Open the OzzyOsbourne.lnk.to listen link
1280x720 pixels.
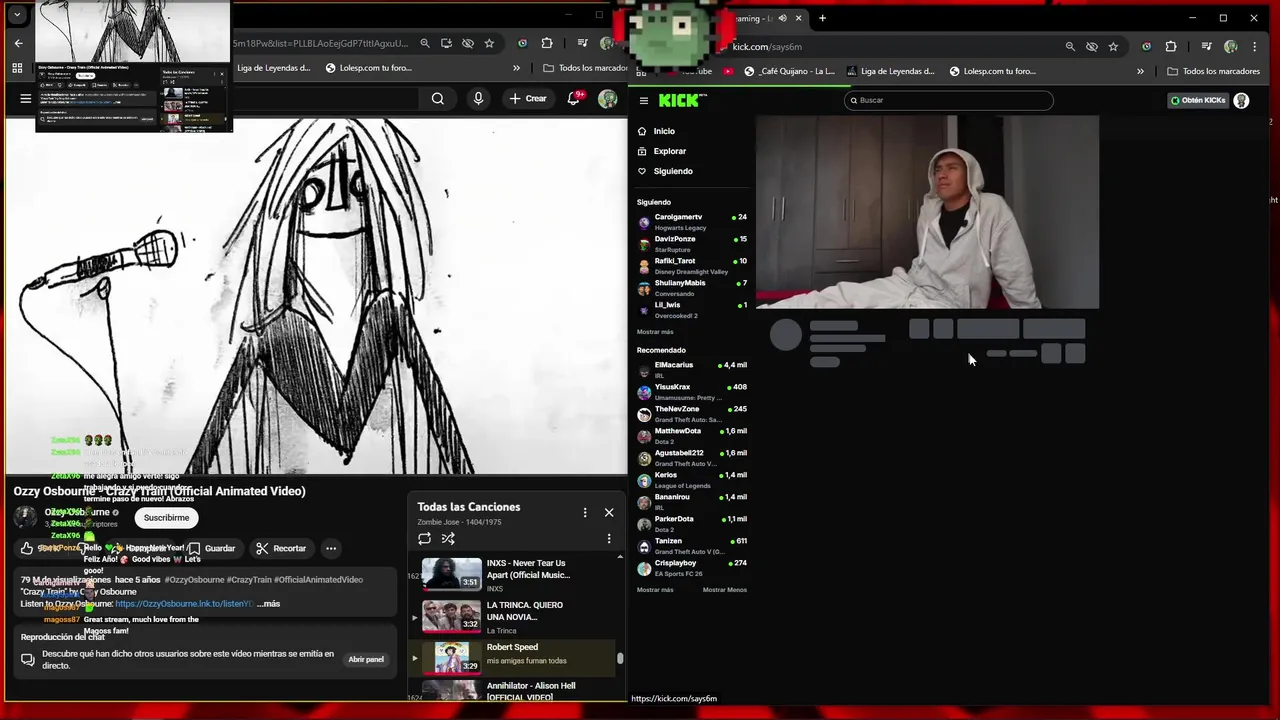pyautogui.click(x=184, y=604)
